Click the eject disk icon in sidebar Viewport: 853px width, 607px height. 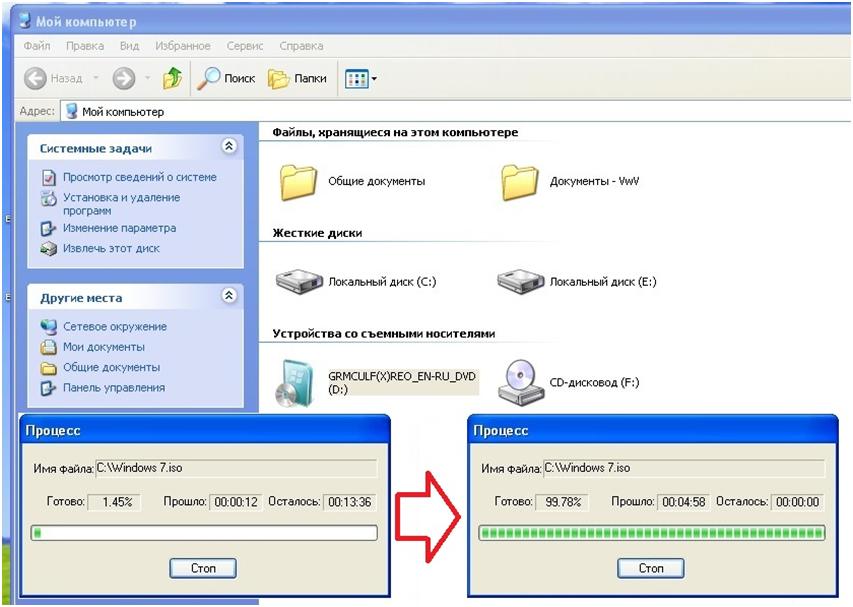[49, 249]
